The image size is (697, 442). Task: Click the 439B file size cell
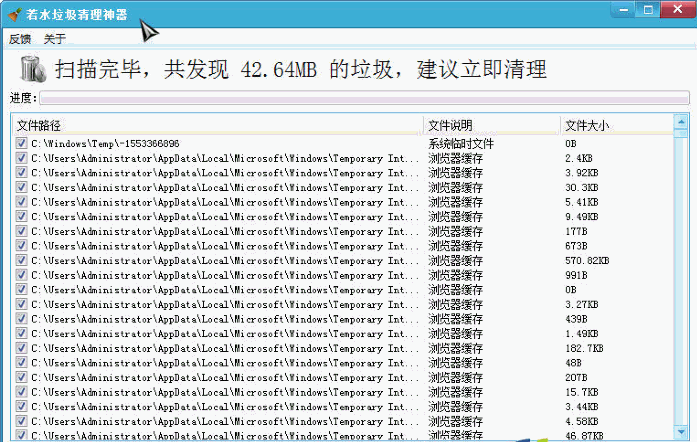(576, 319)
